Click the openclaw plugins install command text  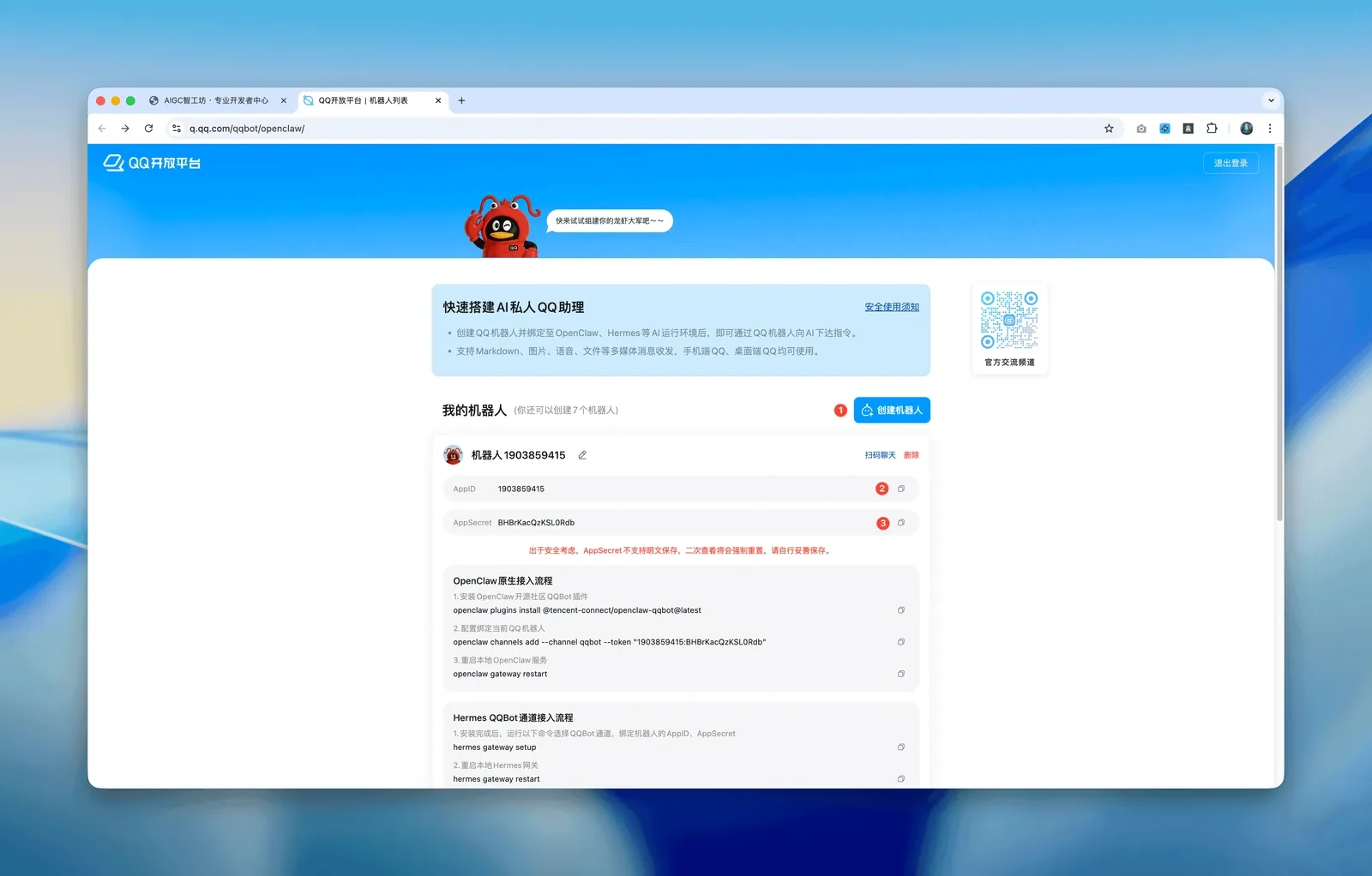click(x=577, y=610)
